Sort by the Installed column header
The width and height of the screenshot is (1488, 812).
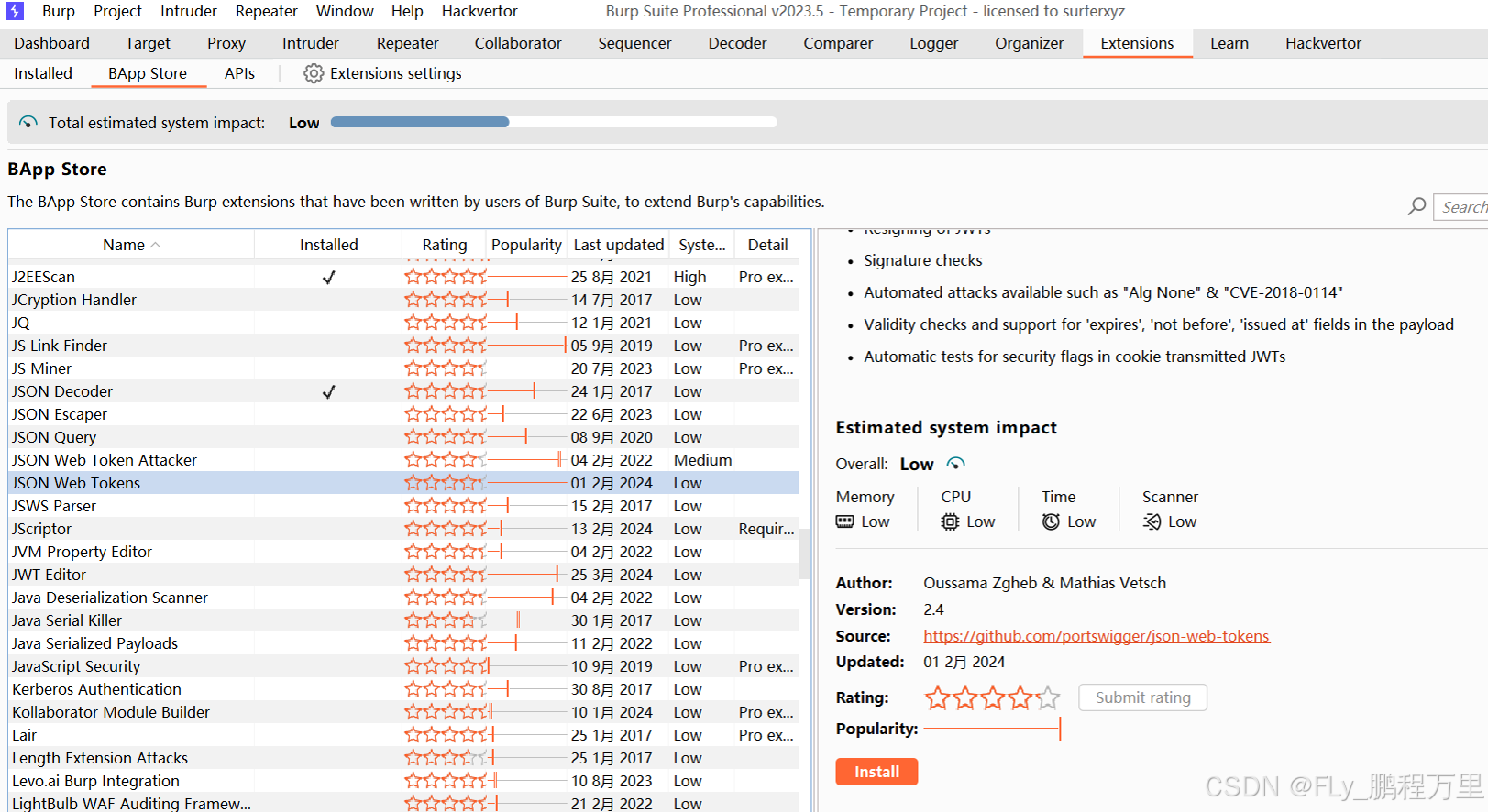pyautogui.click(x=328, y=245)
